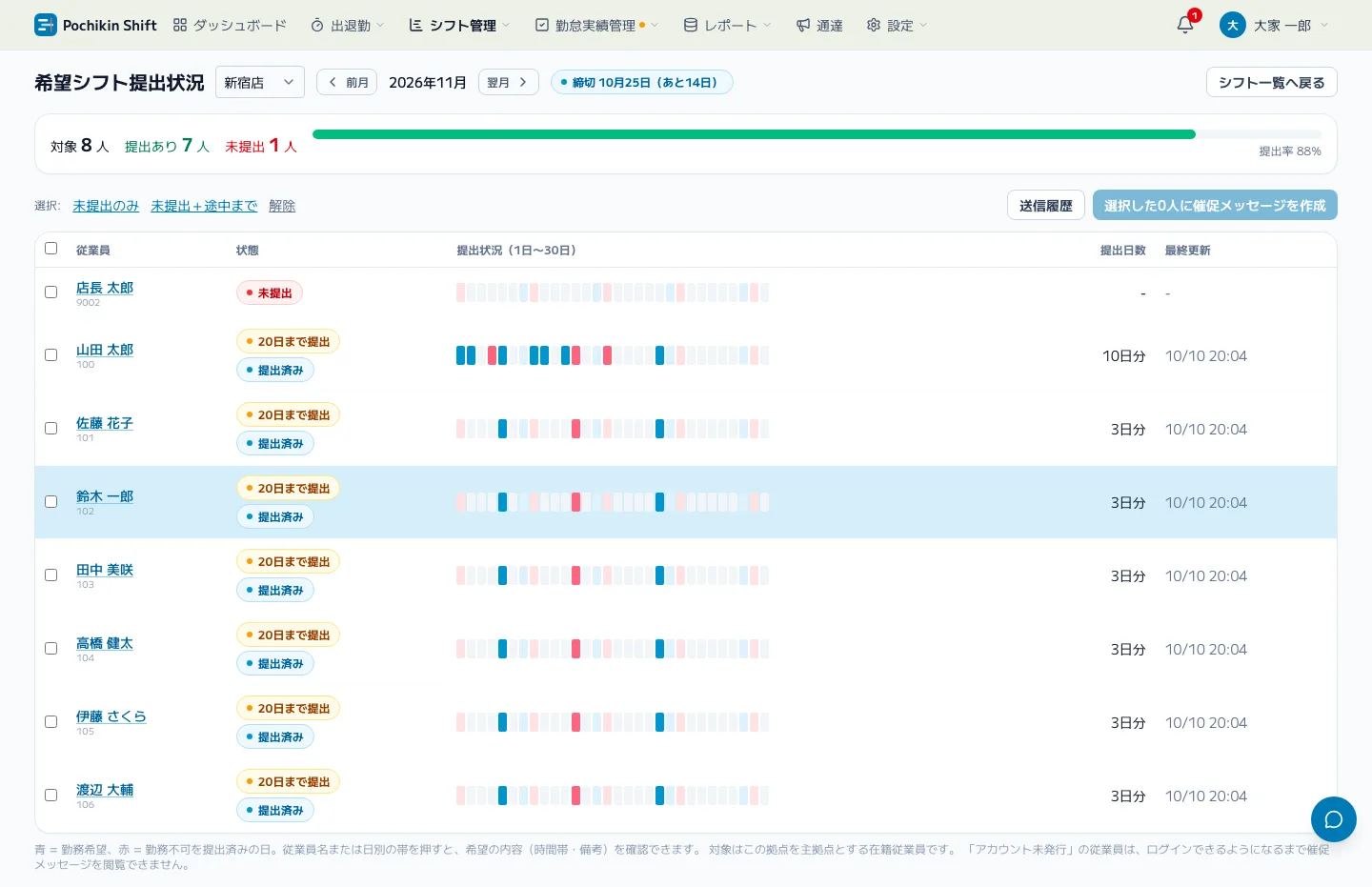Go to next month with 翌月
The image size is (1372, 887).
pyautogui.click(x=508, y=82)
